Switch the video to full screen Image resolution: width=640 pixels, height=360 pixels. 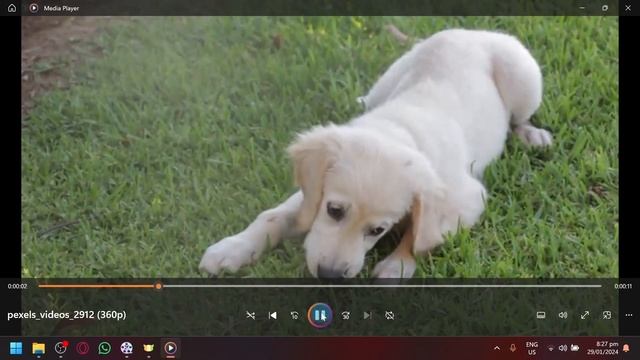(x=585, y=315)
